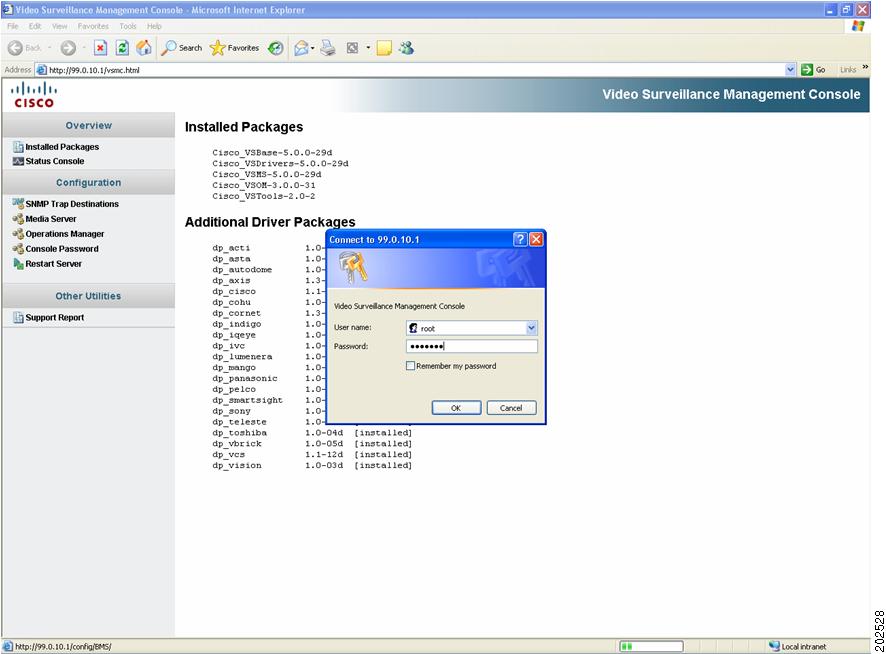
Task: Click OK in the Connect dialog
Action: pos(456,408)
